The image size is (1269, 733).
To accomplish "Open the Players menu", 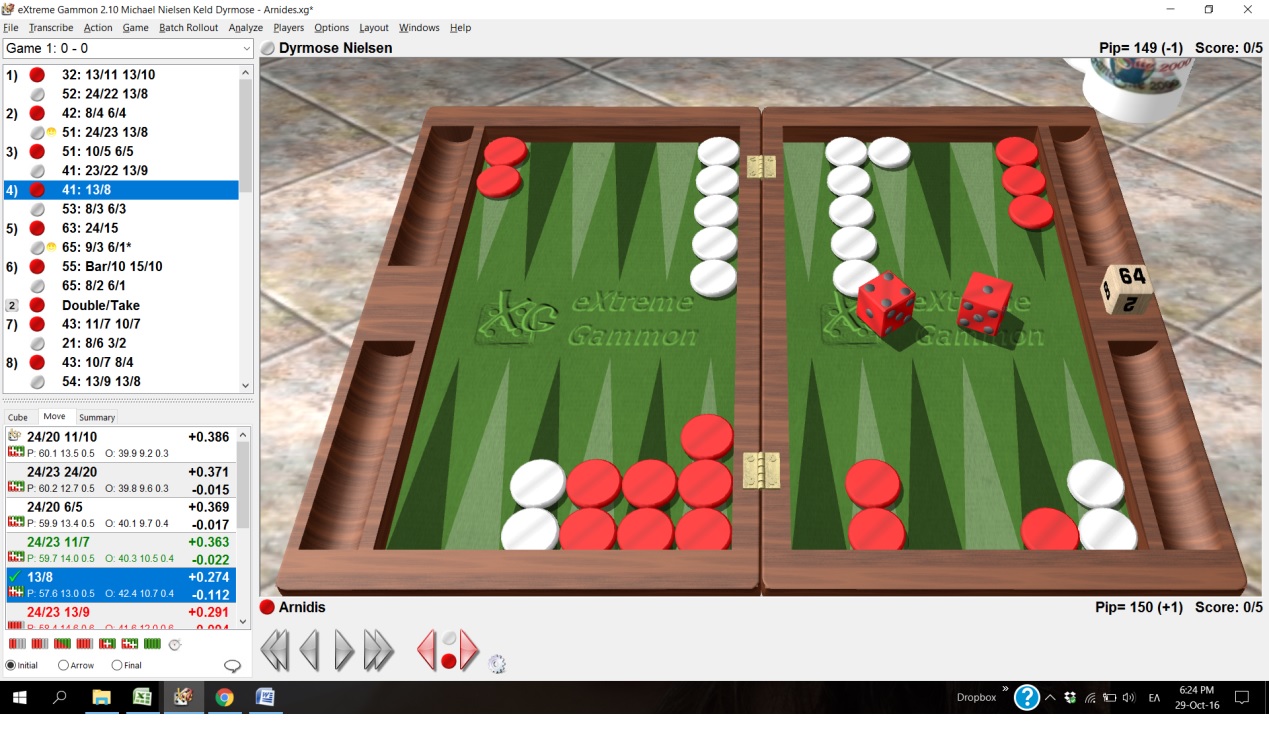I will tap(289, 28).
